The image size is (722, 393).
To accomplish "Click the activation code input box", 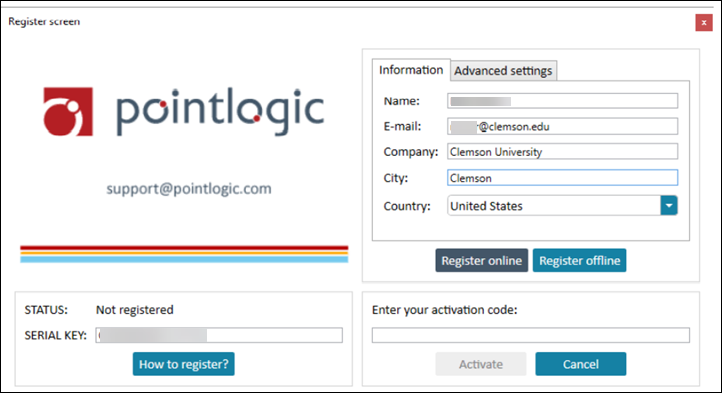I will coord(530,335).
